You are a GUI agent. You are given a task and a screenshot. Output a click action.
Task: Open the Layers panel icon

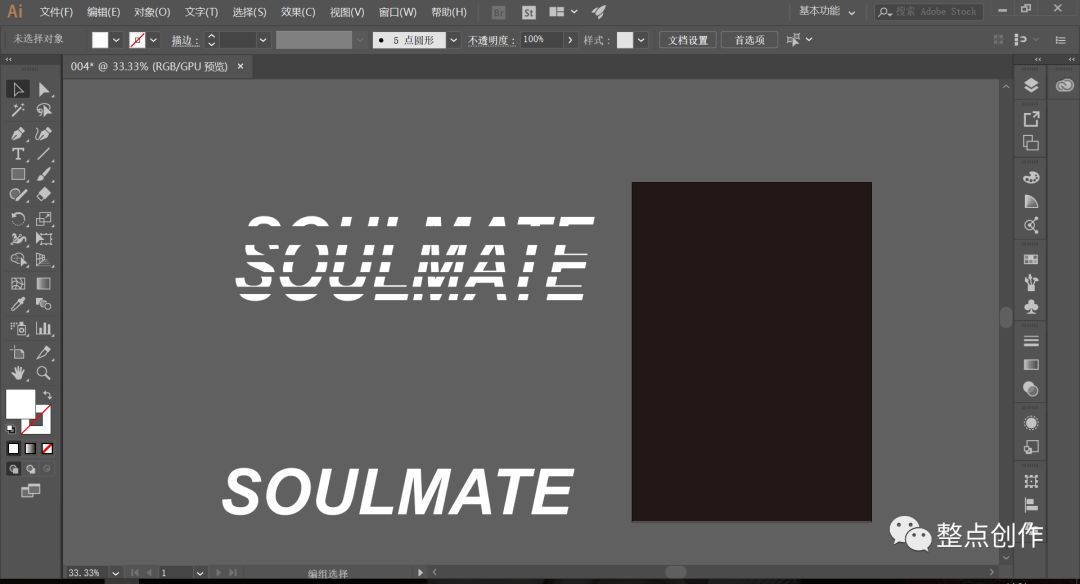pos(1031,85)
